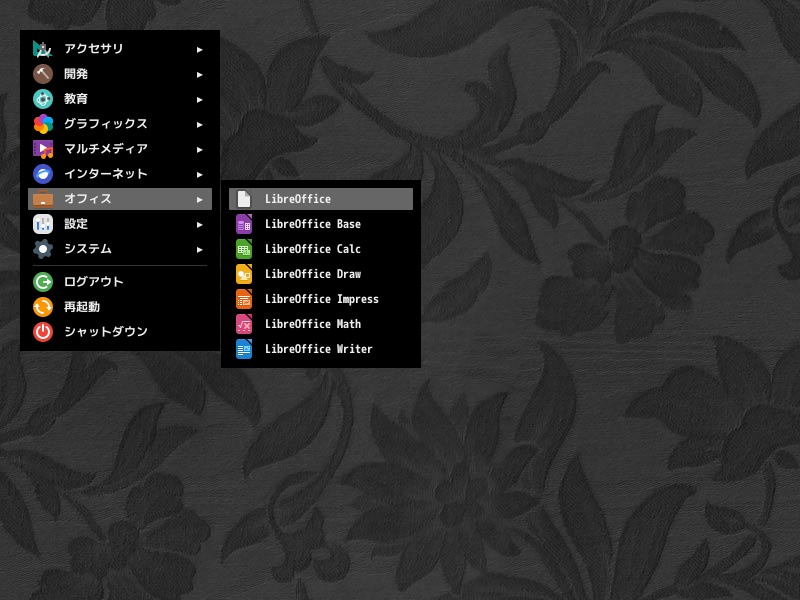The width and height of the screenshot is (800, 600).
Task: Expand the インターネット submenu arrow
Action: [x=199, y=174]
